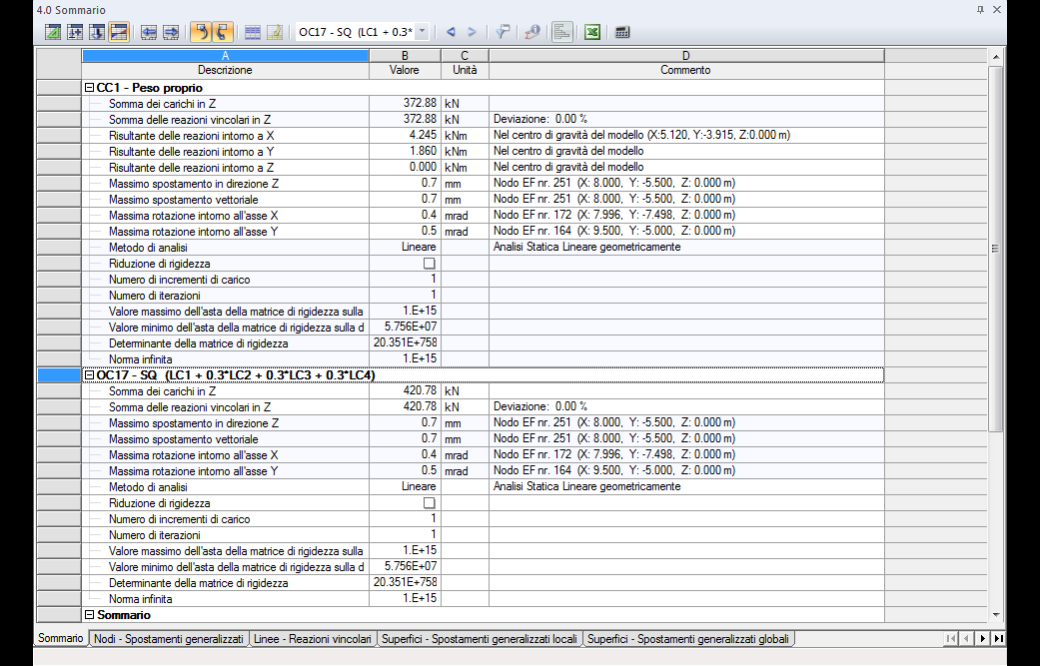Select column B header
Screen dimensions: 1040x666
[405, 56]
